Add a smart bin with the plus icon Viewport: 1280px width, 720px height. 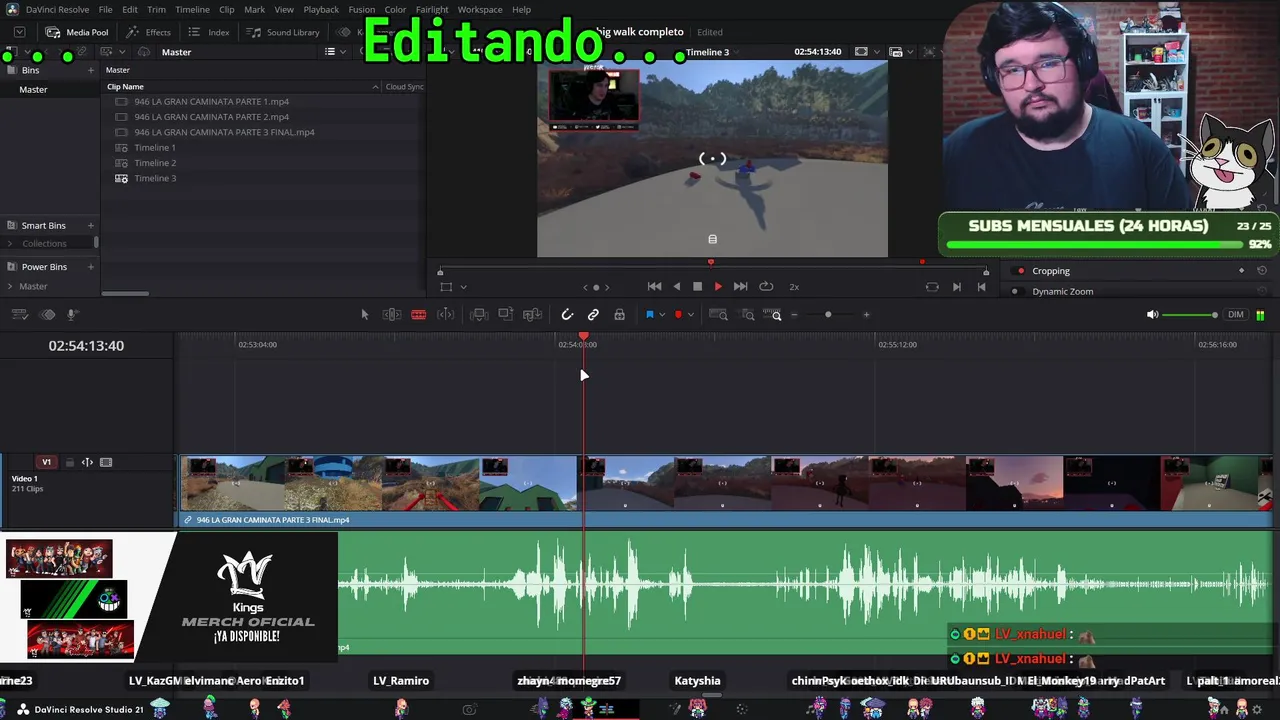click(x=91, y=225)
